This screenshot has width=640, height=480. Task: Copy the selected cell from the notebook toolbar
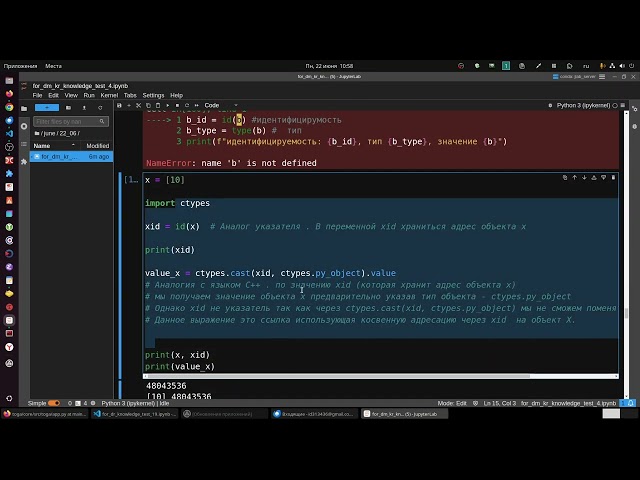pos(148,105)
